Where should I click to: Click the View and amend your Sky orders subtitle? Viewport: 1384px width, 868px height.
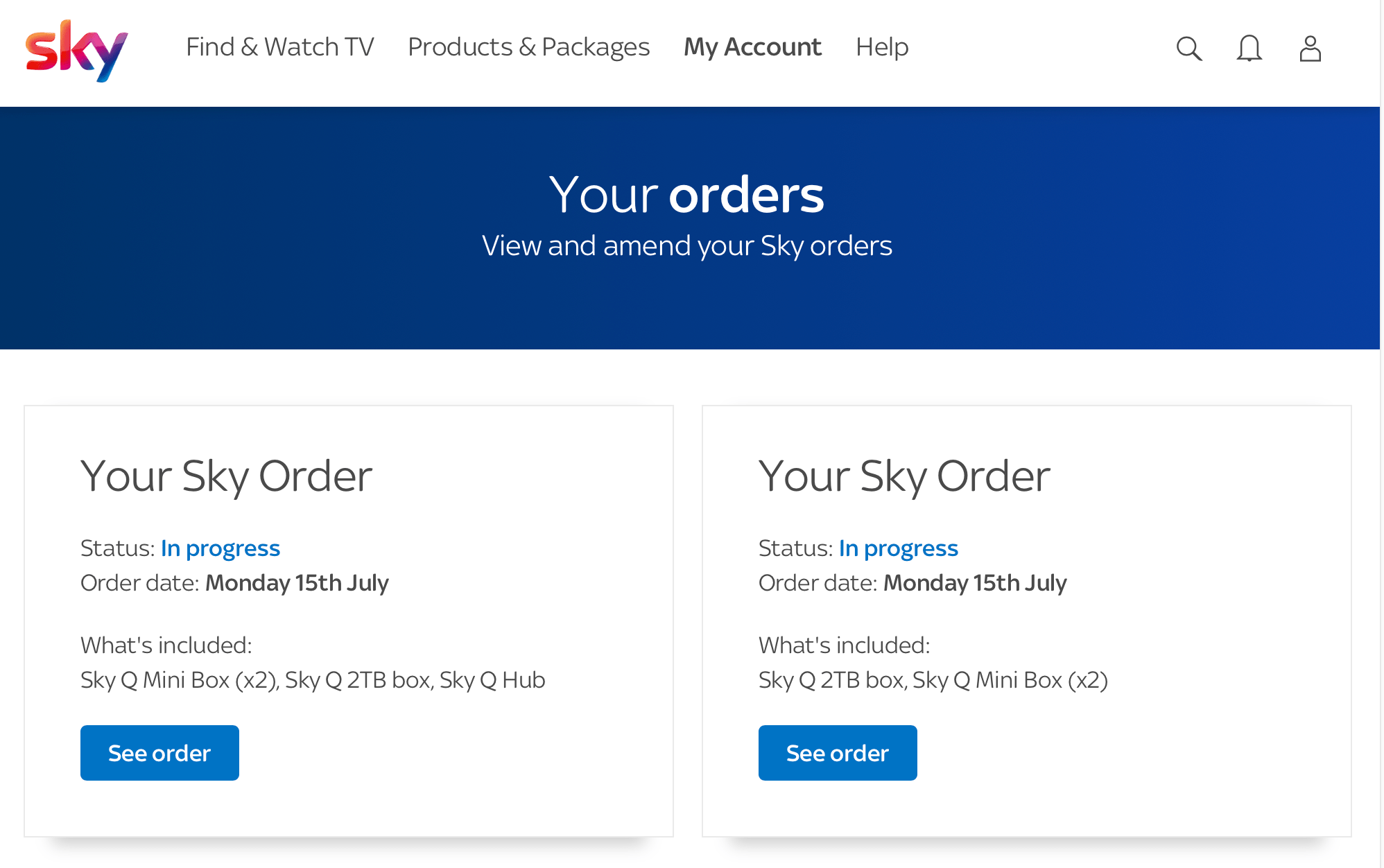click(688, 245)
